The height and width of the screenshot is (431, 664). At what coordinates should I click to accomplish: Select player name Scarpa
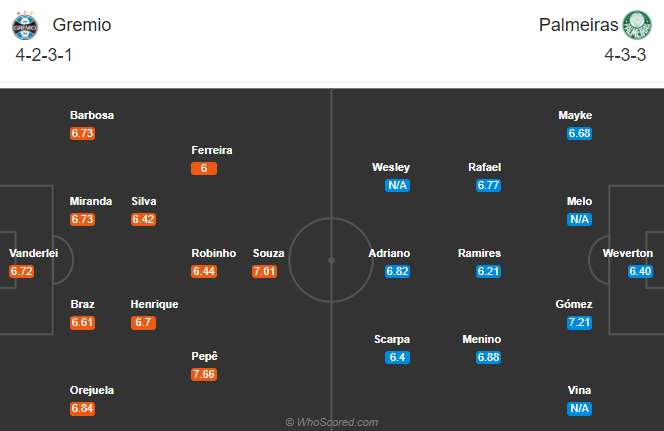392,339
